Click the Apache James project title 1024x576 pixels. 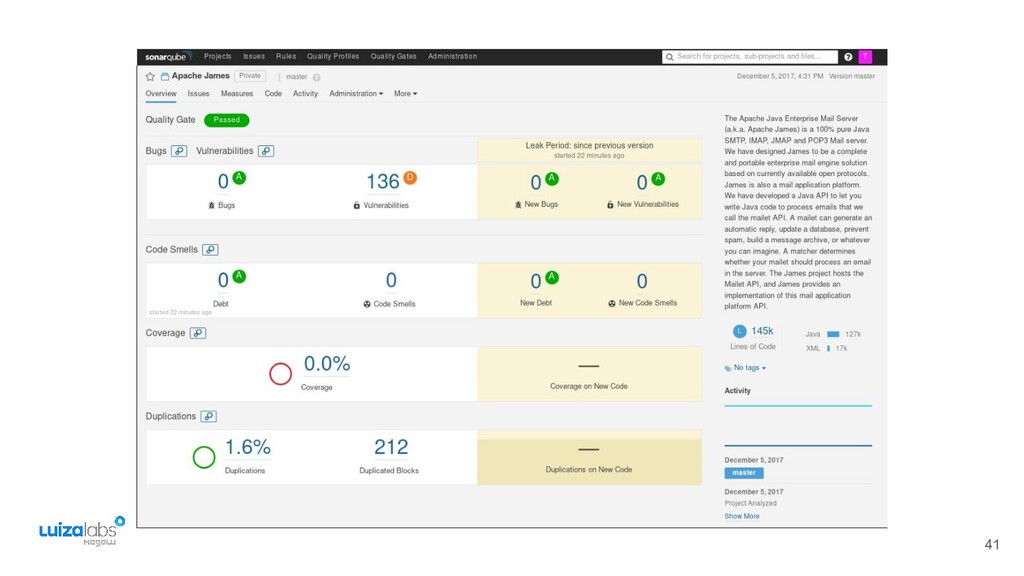point(200,76)
